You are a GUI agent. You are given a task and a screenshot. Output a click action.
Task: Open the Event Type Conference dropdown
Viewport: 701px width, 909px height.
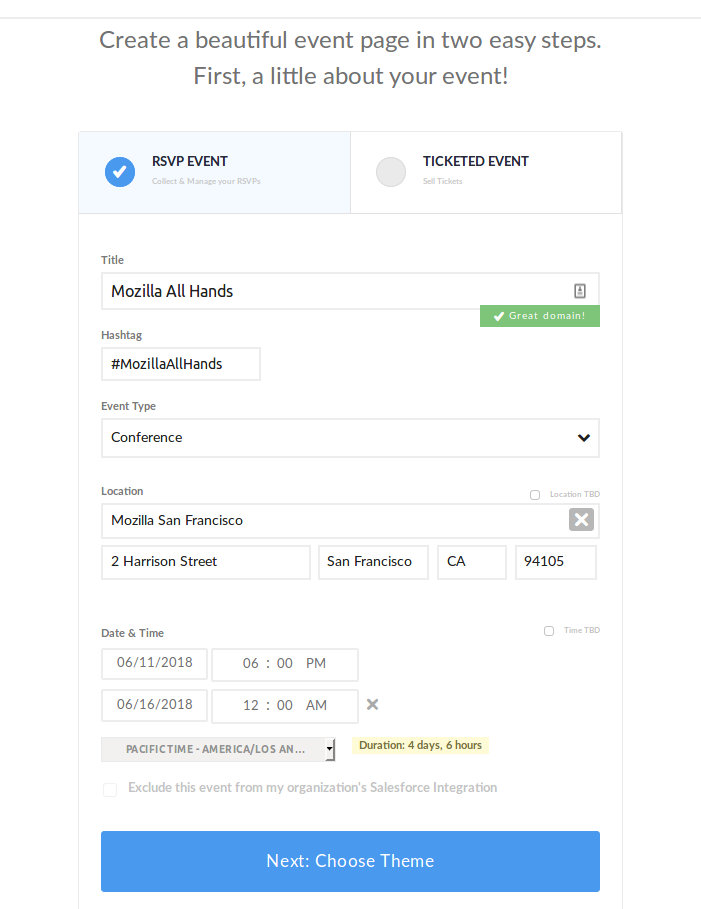click(350, 438)
